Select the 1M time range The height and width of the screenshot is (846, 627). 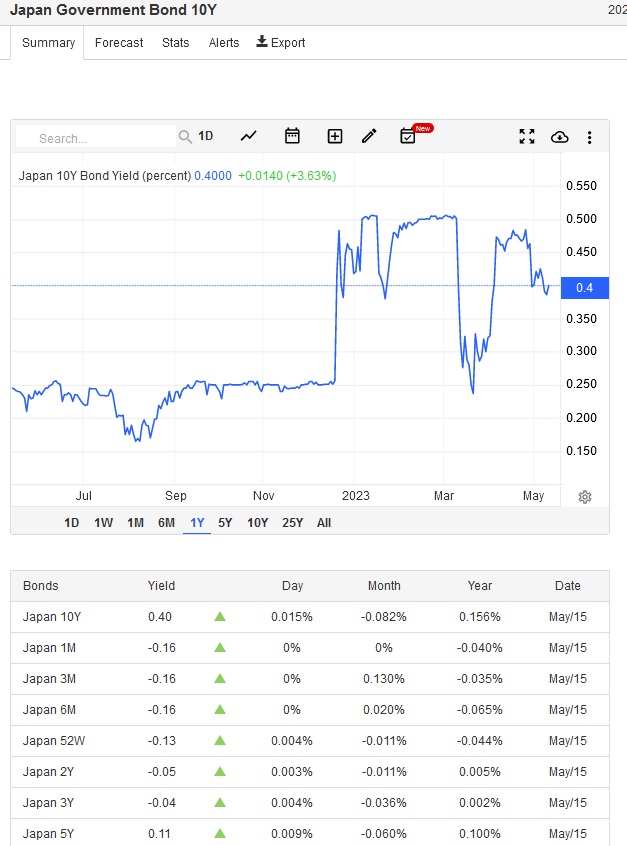click(x=135, y=523)
